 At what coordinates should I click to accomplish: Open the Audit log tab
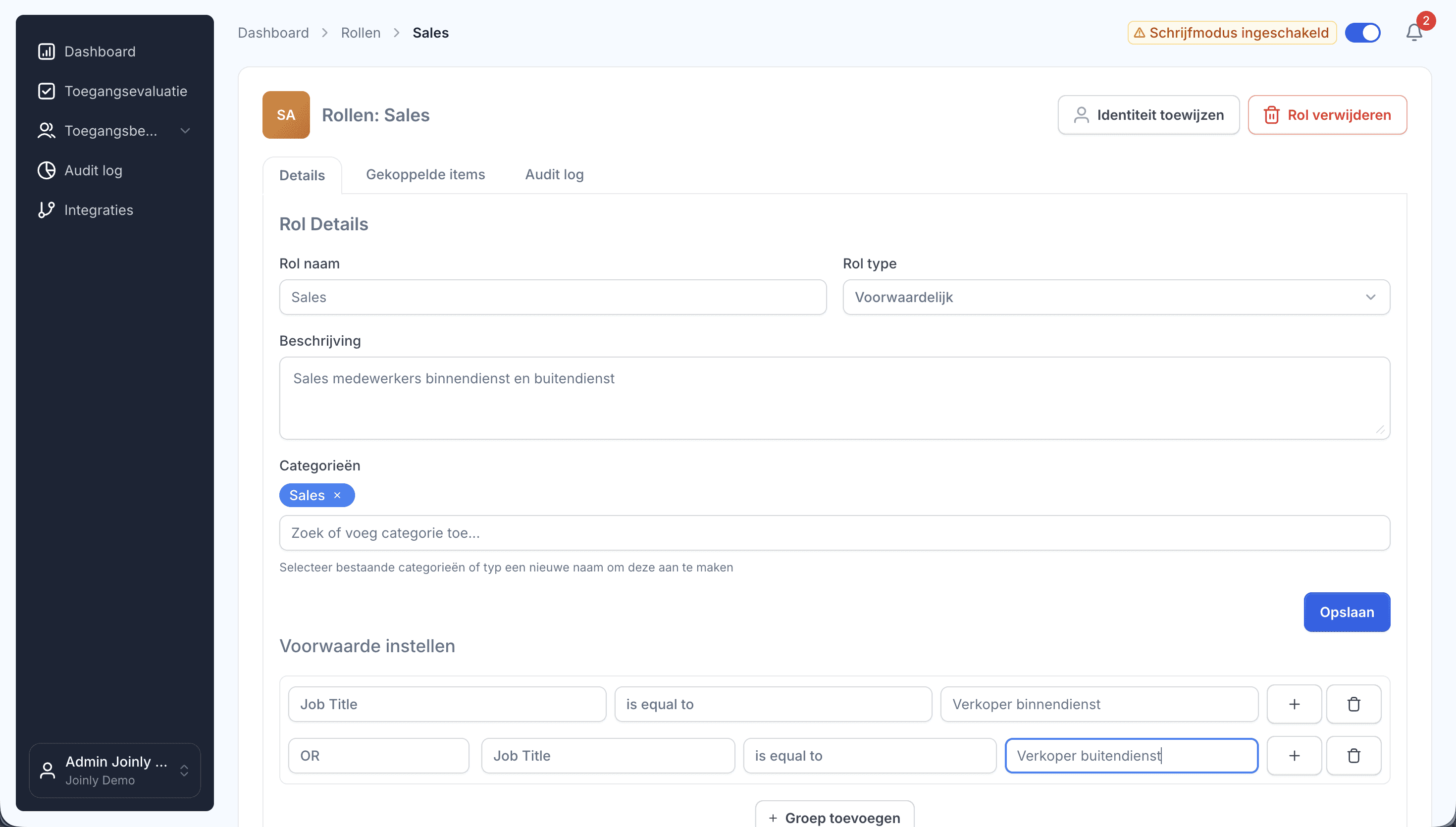pyautogui.click(x=554, y=174)
